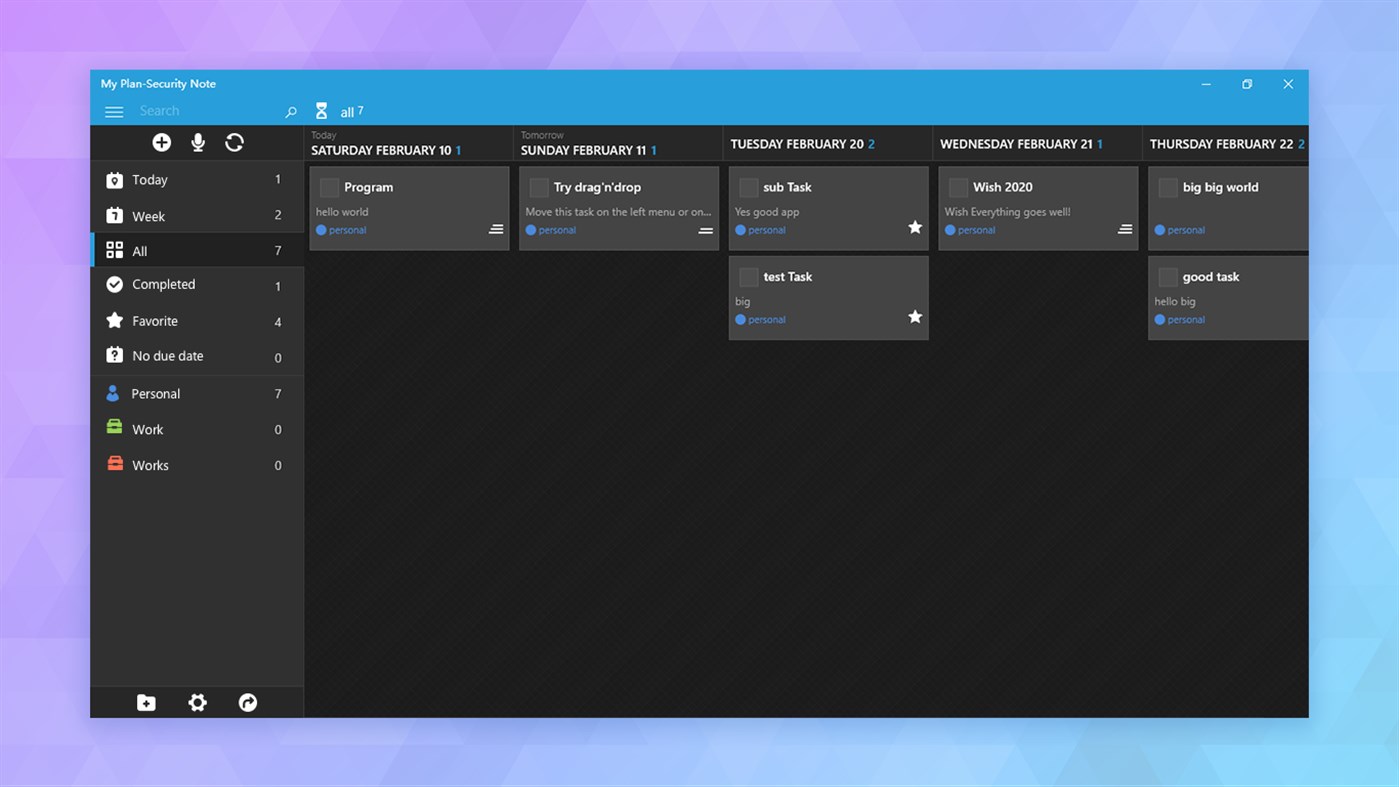Expand notes on the 'Program' card
Image resolution: width=1399 pixels, height=787 pixels.
coord(496,228)
